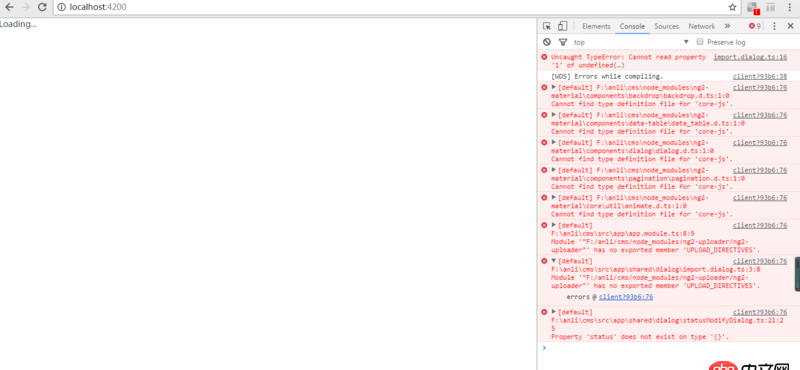Open the Sources tab
This screenshot has height=370, width=800.
(x=666, y=27)
